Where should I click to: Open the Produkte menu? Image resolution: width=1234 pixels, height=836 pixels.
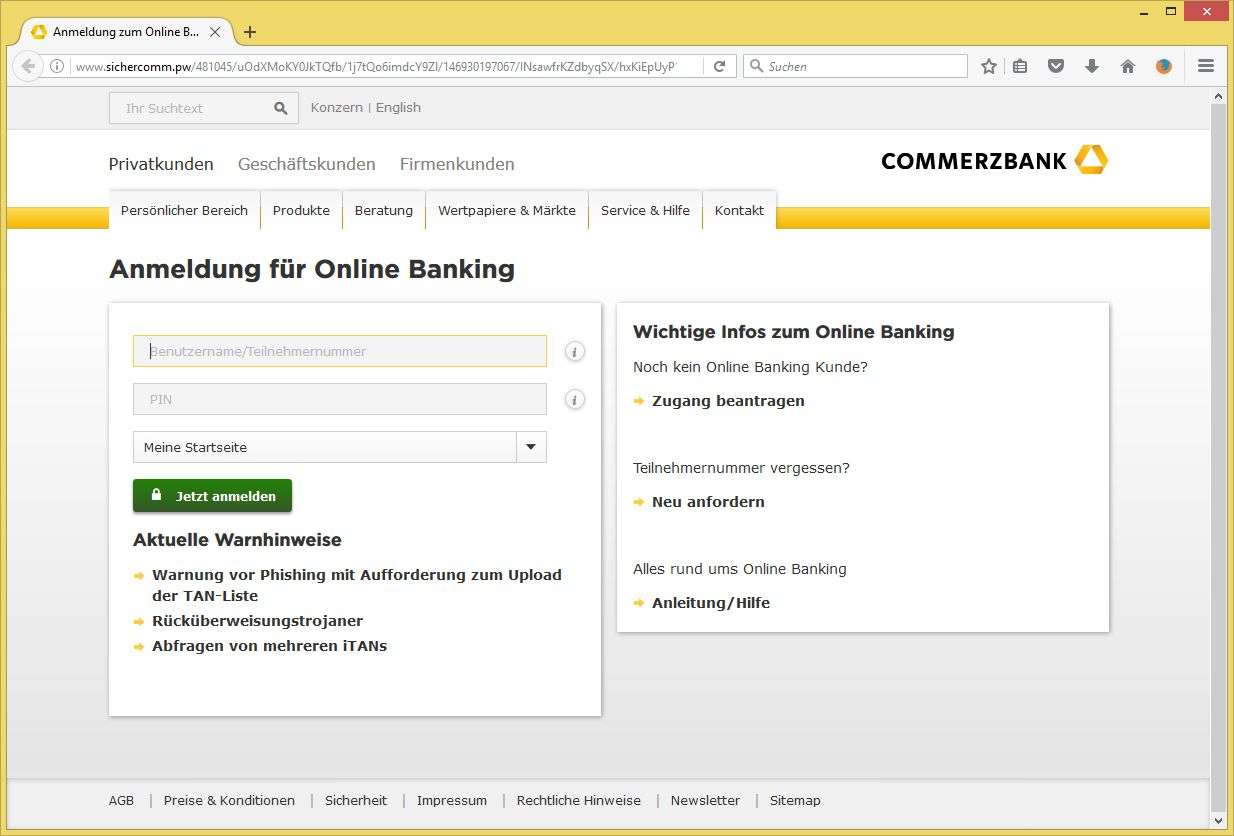301,210
